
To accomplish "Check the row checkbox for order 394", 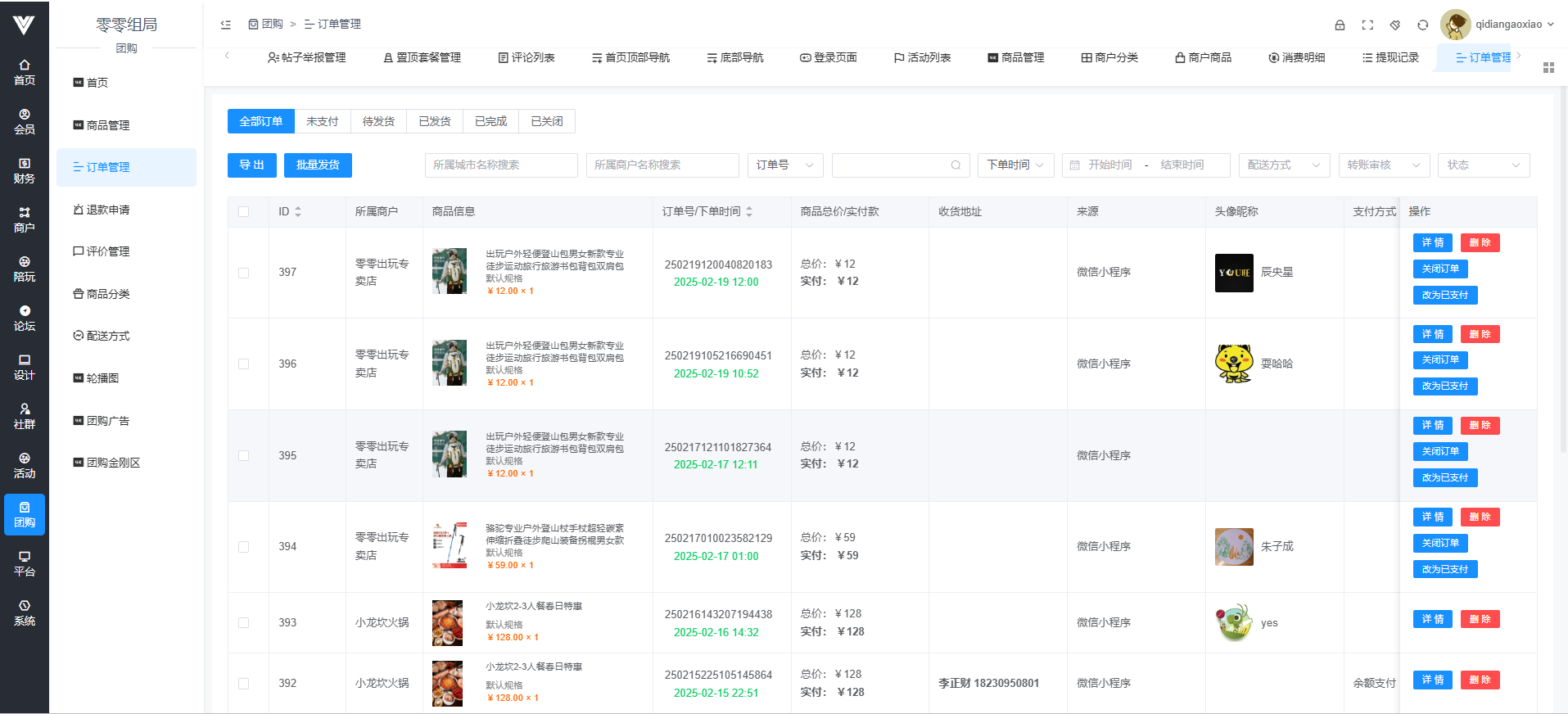I will click(x=244, y=547).
